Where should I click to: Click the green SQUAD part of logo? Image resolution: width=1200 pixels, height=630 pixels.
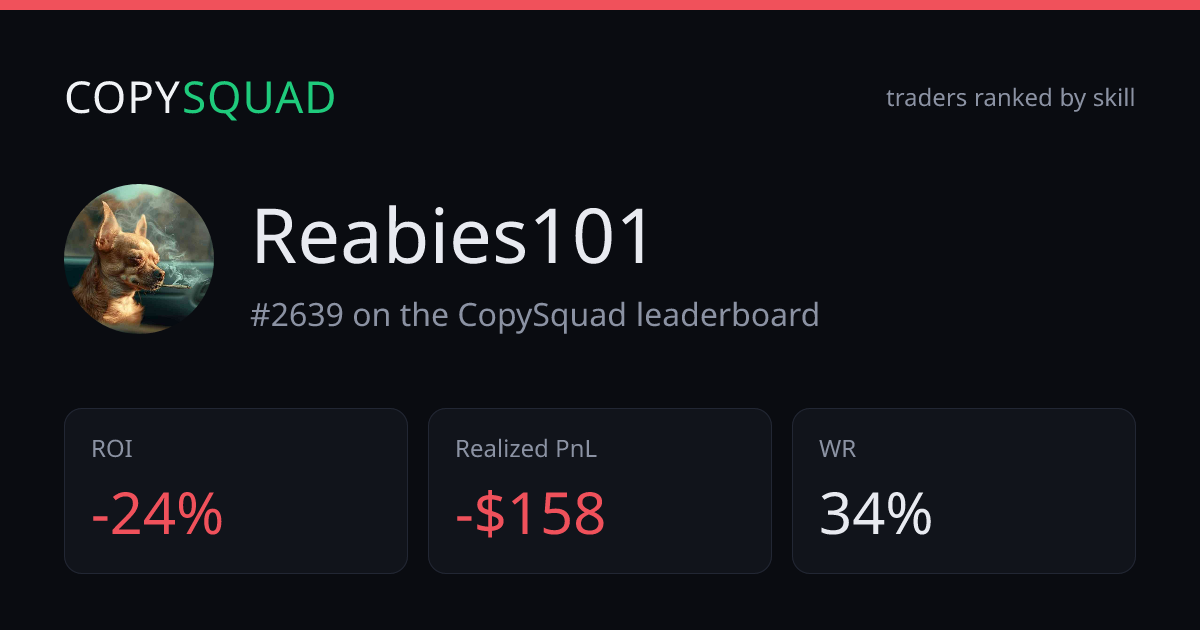click(259, 98)
